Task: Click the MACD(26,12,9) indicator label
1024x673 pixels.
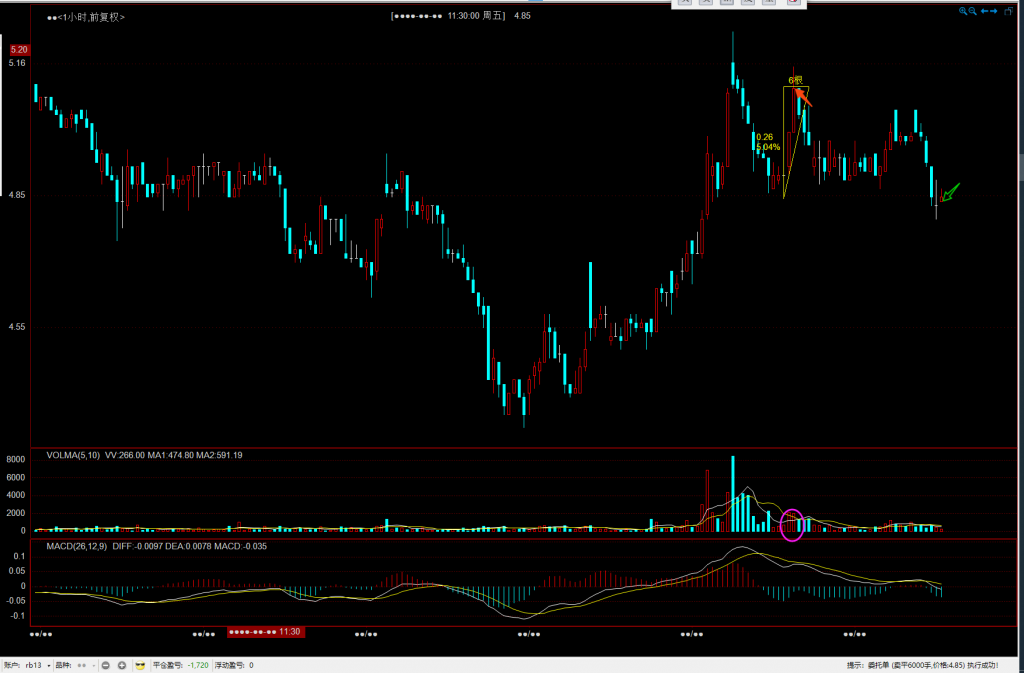Action: point(77,546)
